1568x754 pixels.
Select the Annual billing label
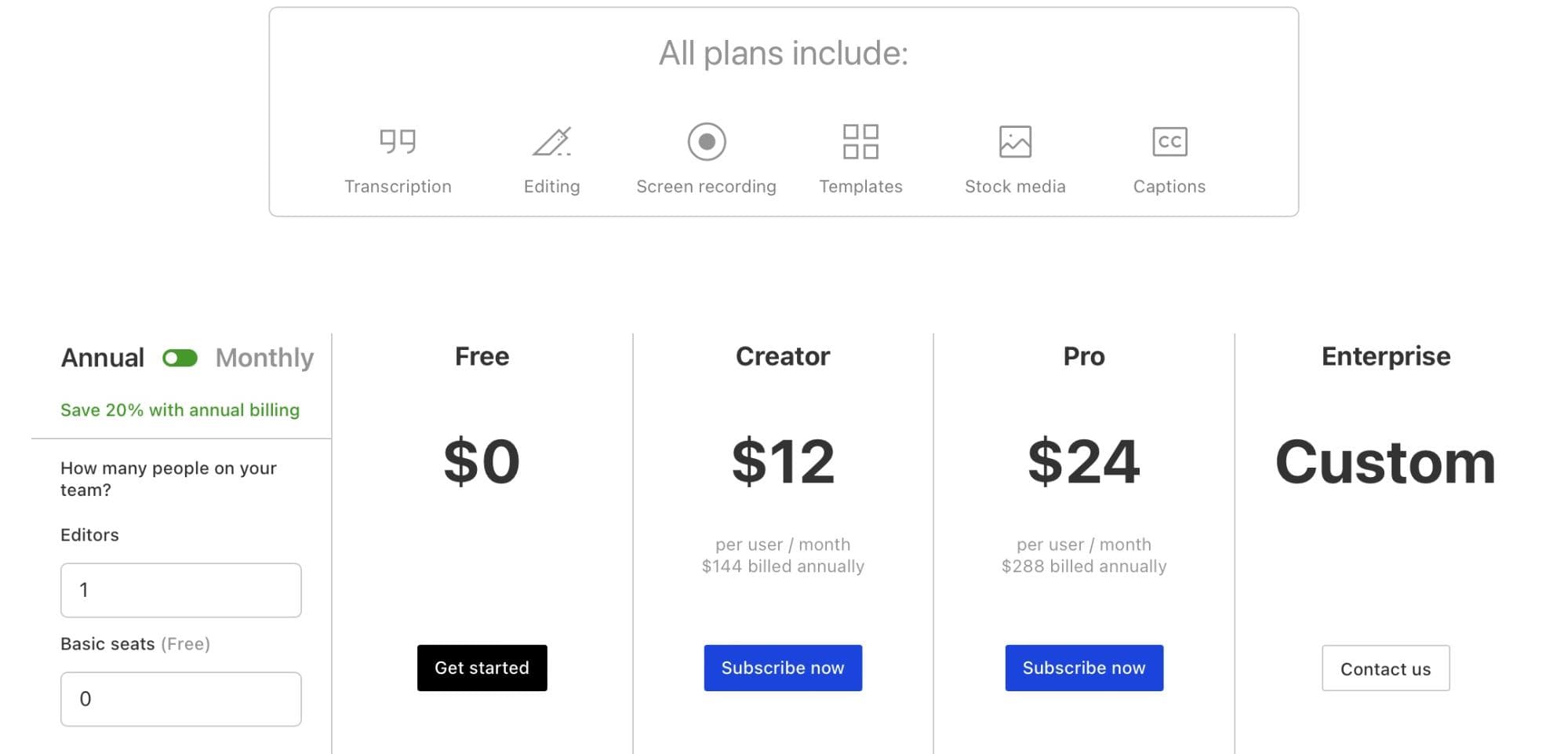pos(103,358)
